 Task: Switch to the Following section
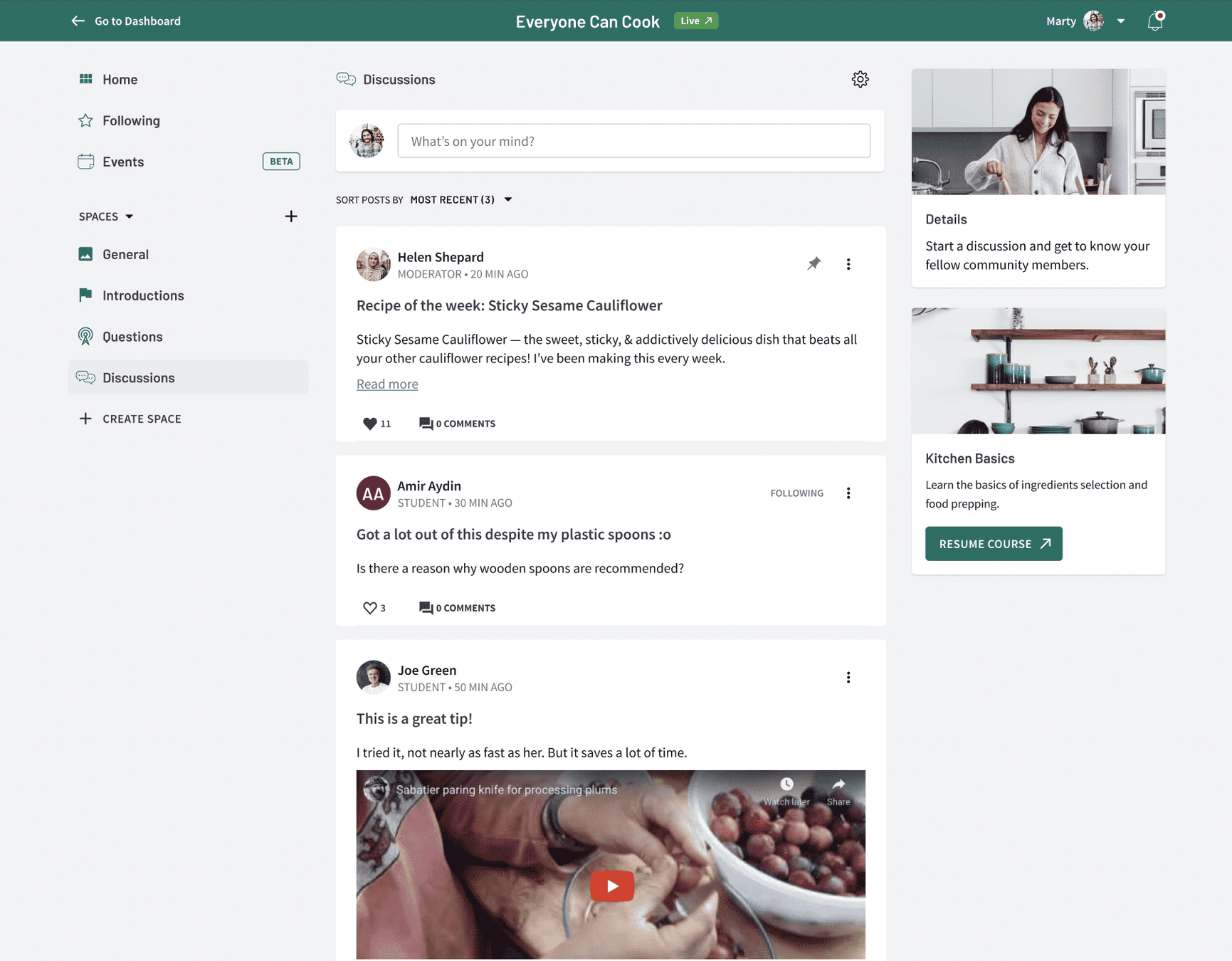click(131, 120)
